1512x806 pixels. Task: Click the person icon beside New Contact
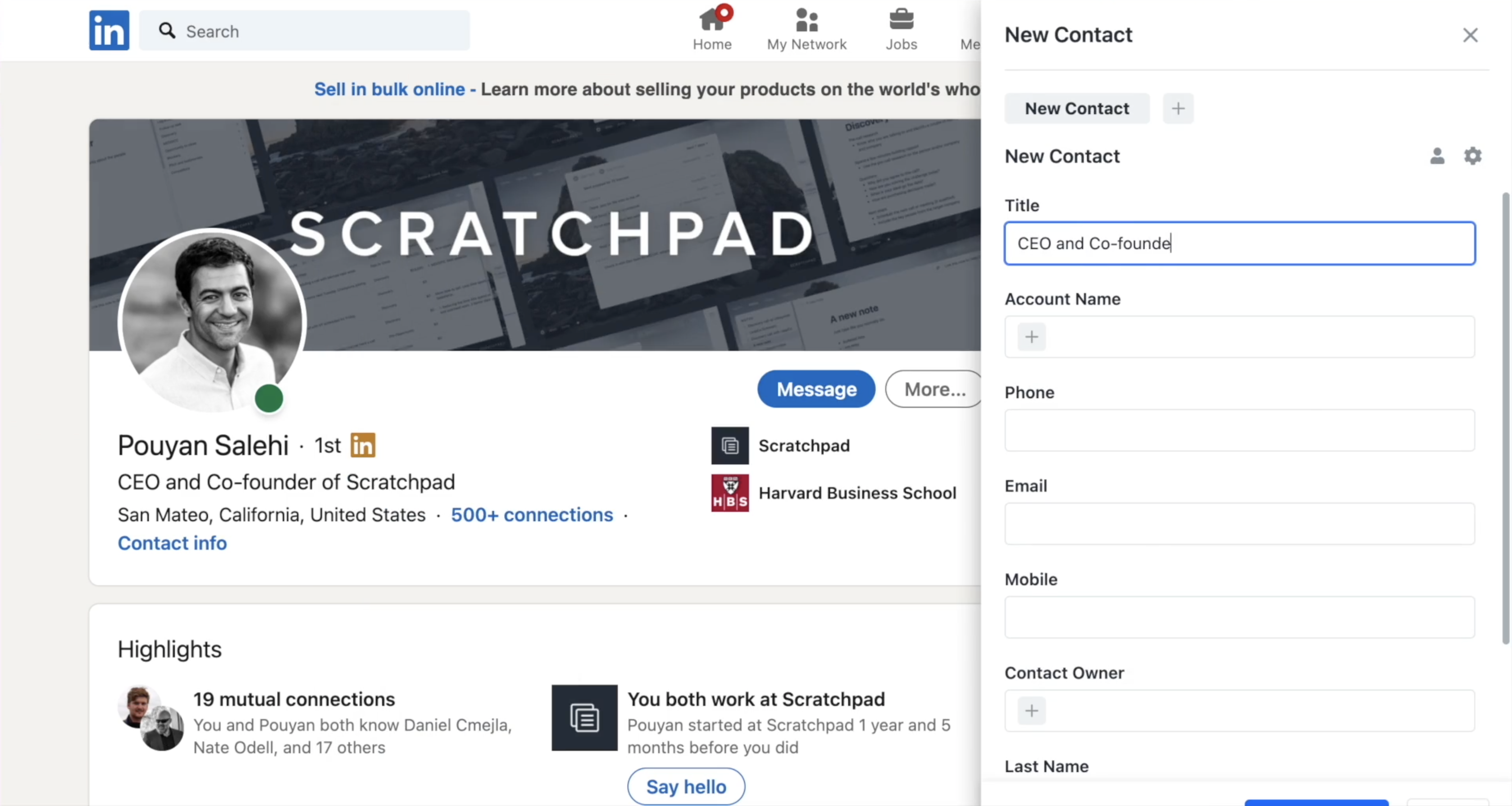click(1437, 156)
